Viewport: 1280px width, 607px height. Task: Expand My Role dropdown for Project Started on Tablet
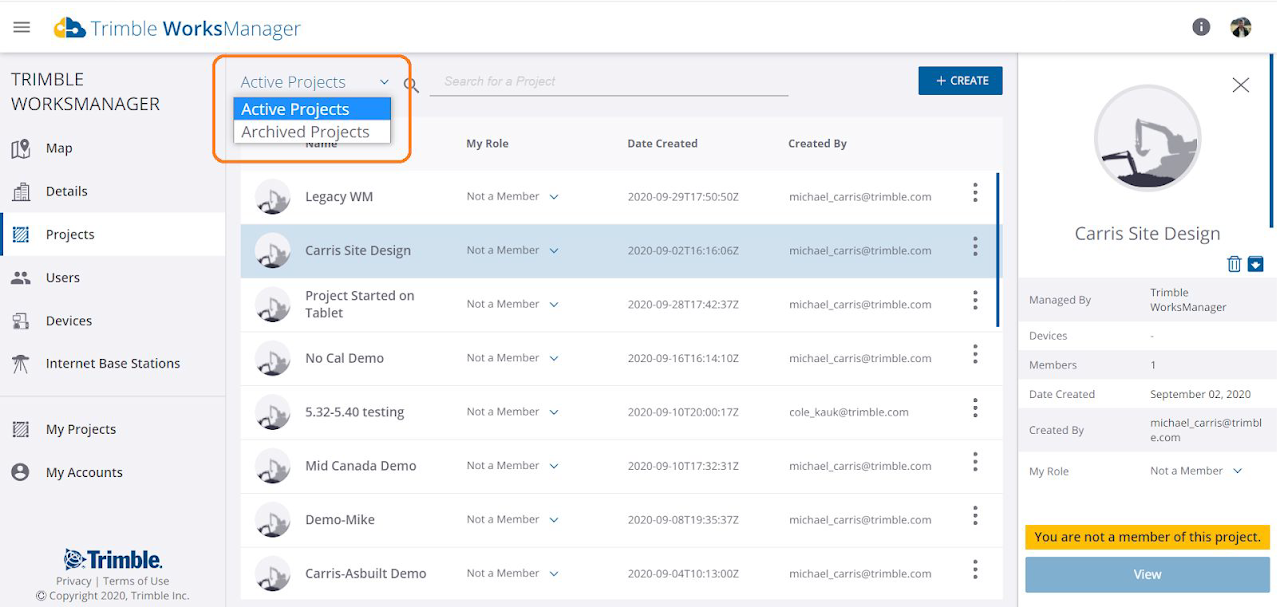click(554, 304)
